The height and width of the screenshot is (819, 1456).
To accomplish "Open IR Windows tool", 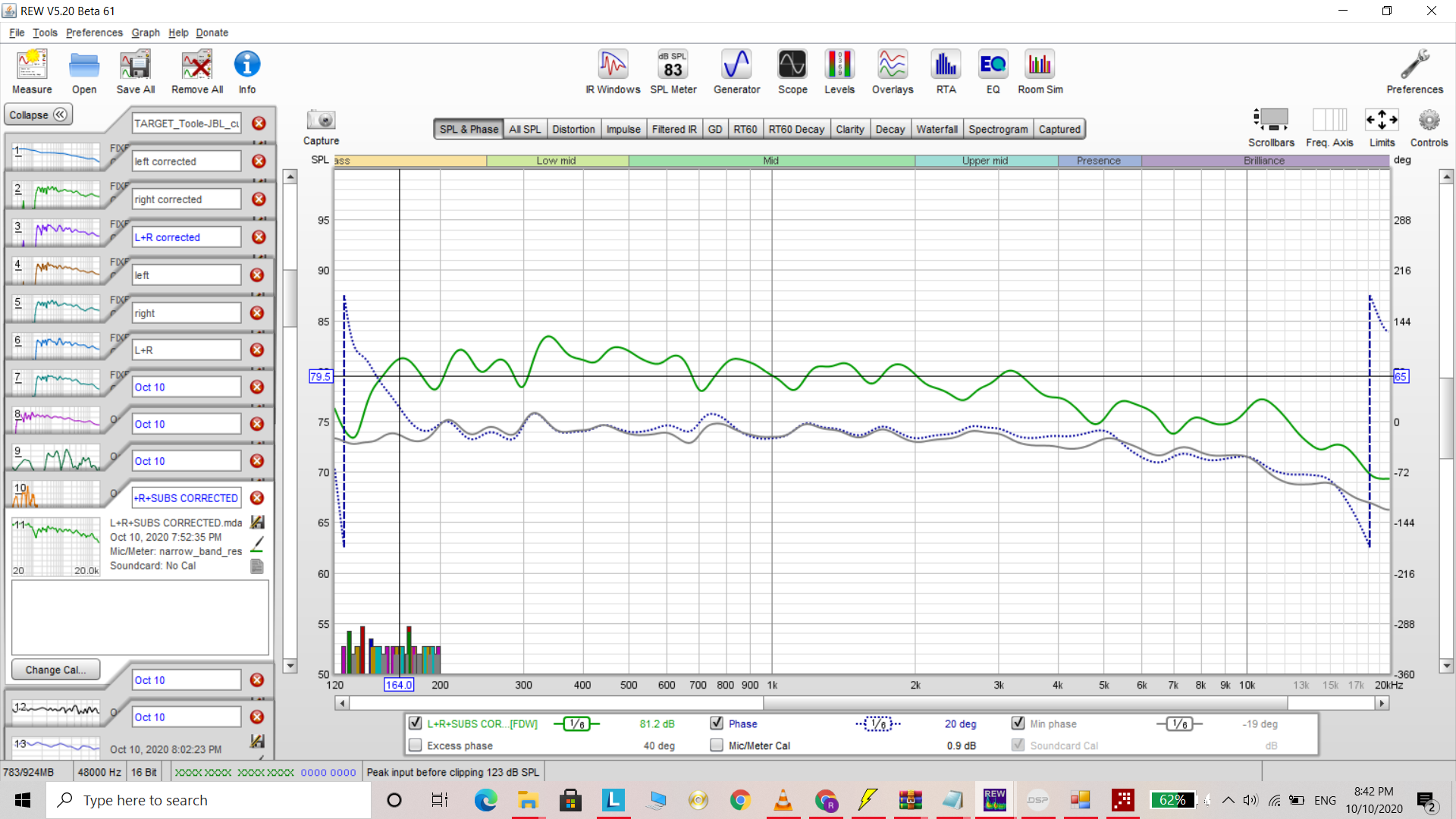I will coord(613,72).
